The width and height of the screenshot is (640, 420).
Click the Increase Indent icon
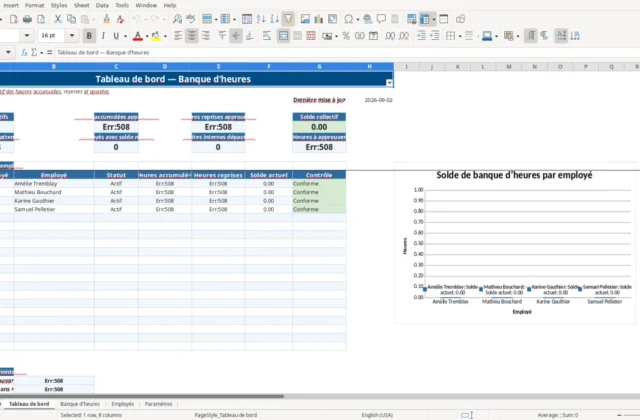point(421,36)
